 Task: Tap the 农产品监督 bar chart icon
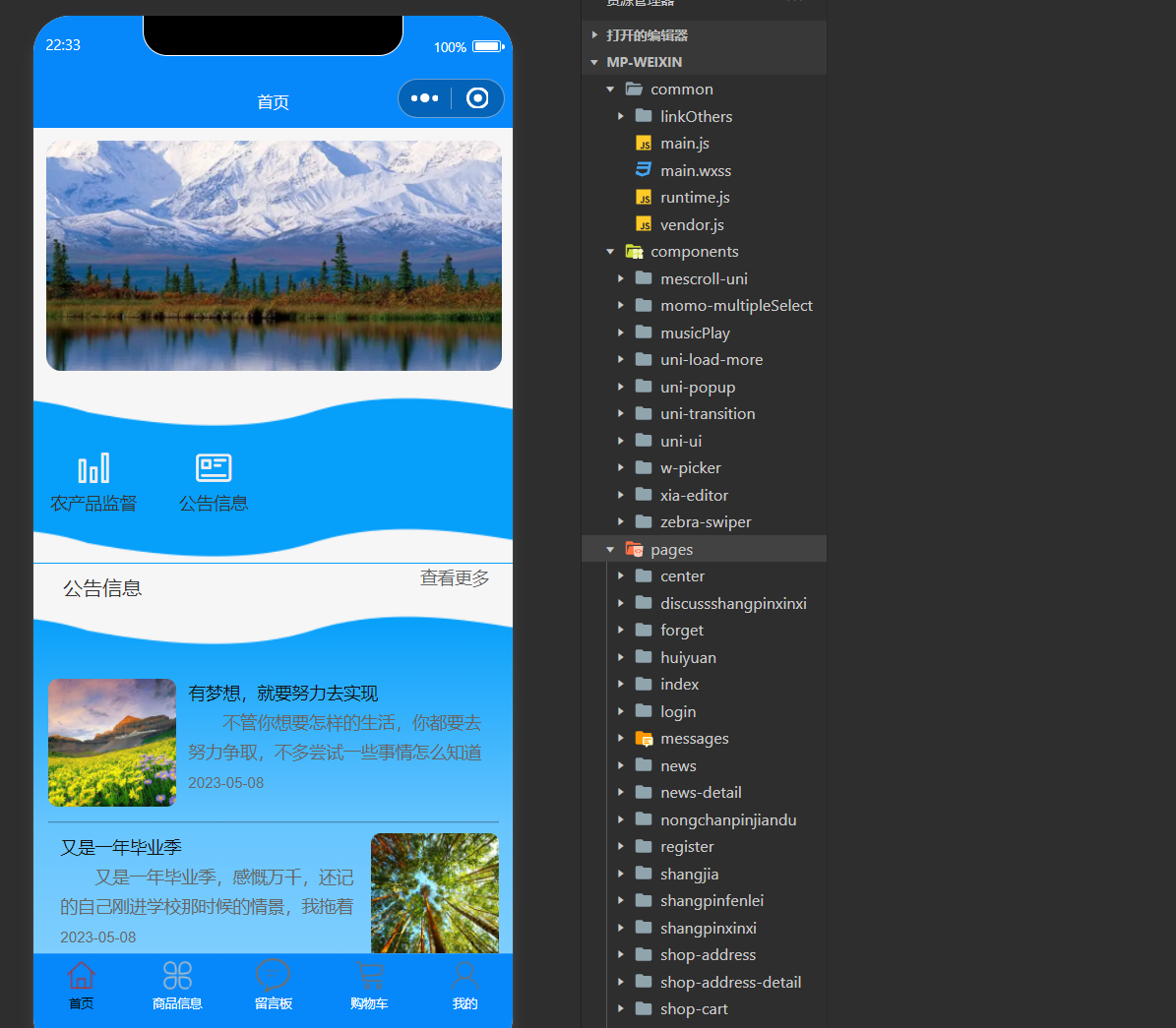click(93, 468)
